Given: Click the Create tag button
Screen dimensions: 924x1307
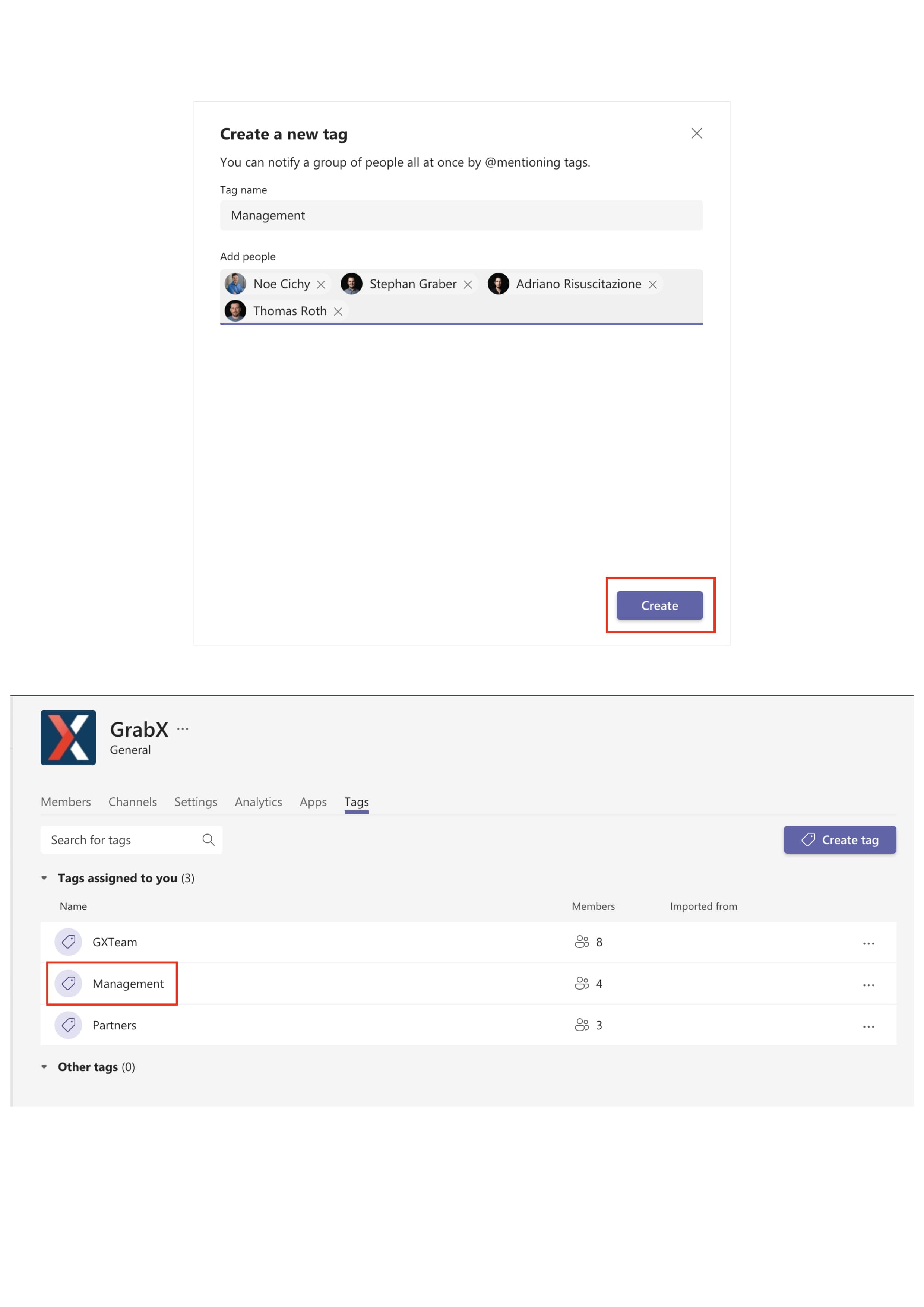Looking at the screenshot, I should click(x=839, y=840).
